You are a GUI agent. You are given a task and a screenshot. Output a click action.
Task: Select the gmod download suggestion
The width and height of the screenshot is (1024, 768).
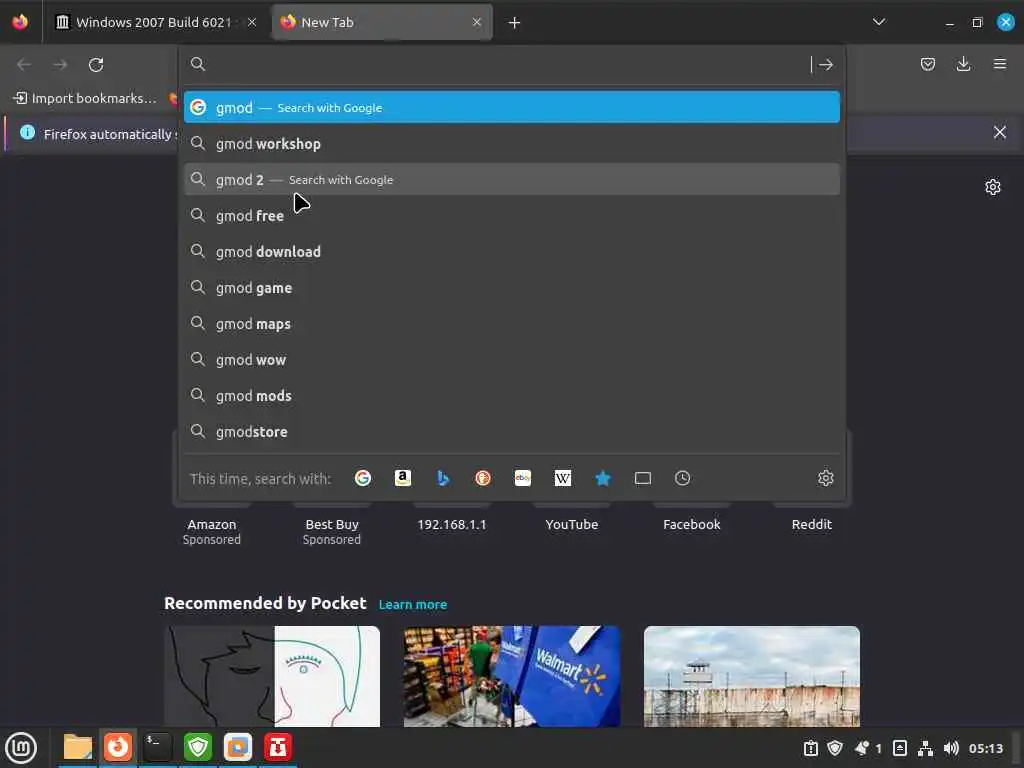tap(511, 251)
